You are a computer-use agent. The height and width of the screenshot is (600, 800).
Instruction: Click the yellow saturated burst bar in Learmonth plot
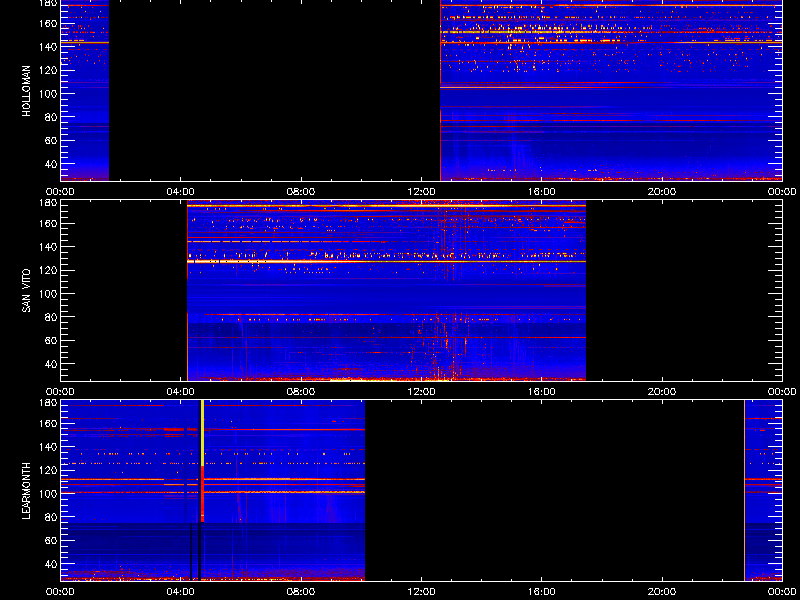click(203, 433)
